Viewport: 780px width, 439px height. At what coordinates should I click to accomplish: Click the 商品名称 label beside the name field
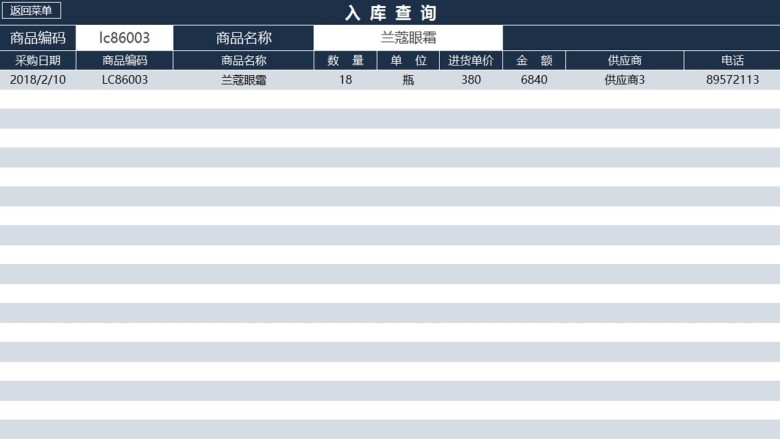pos(244,38)
